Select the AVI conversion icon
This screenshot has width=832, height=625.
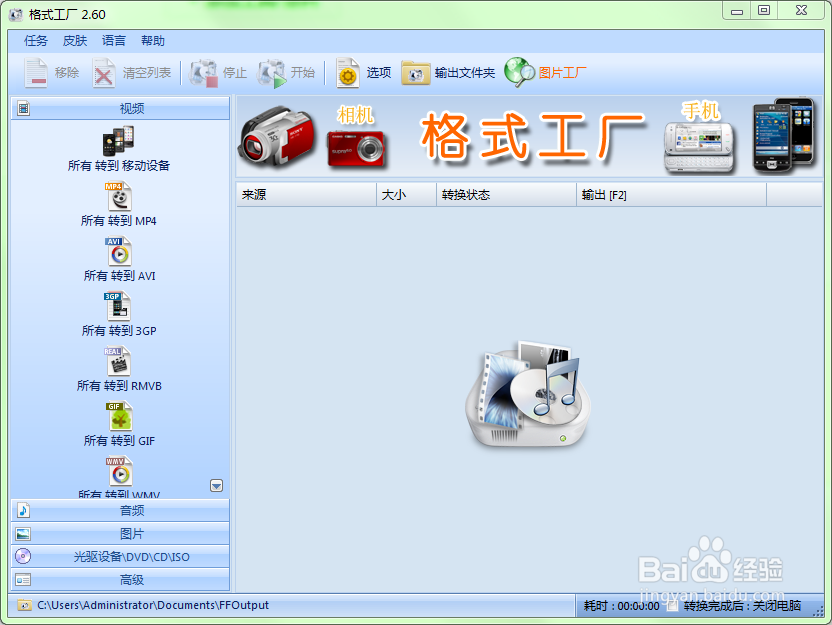[x=118, y=251]
